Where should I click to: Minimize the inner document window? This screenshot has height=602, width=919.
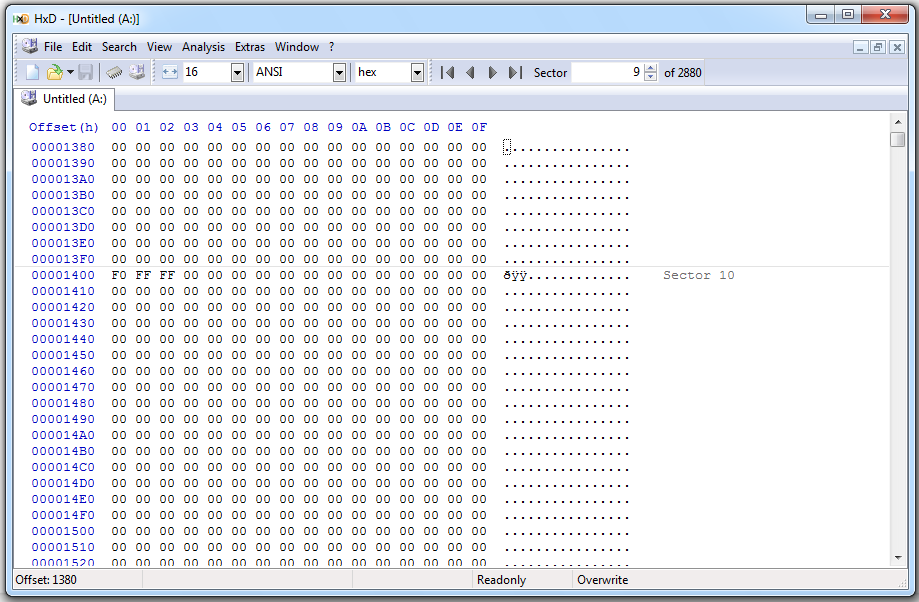(860, 47)
